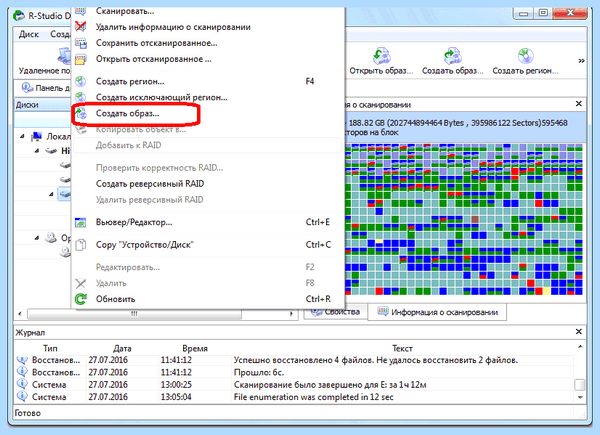
Task: Click the Viewer/Editor menu icon
Action: point(81,222)
